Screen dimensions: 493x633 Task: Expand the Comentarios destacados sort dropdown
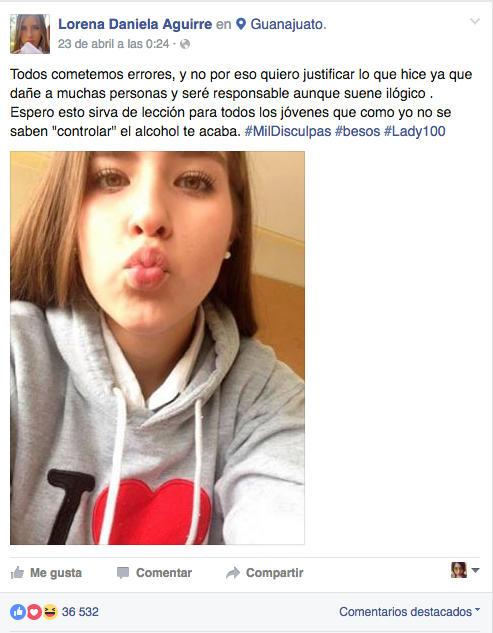pyautogui.click(x=409, y=612)
